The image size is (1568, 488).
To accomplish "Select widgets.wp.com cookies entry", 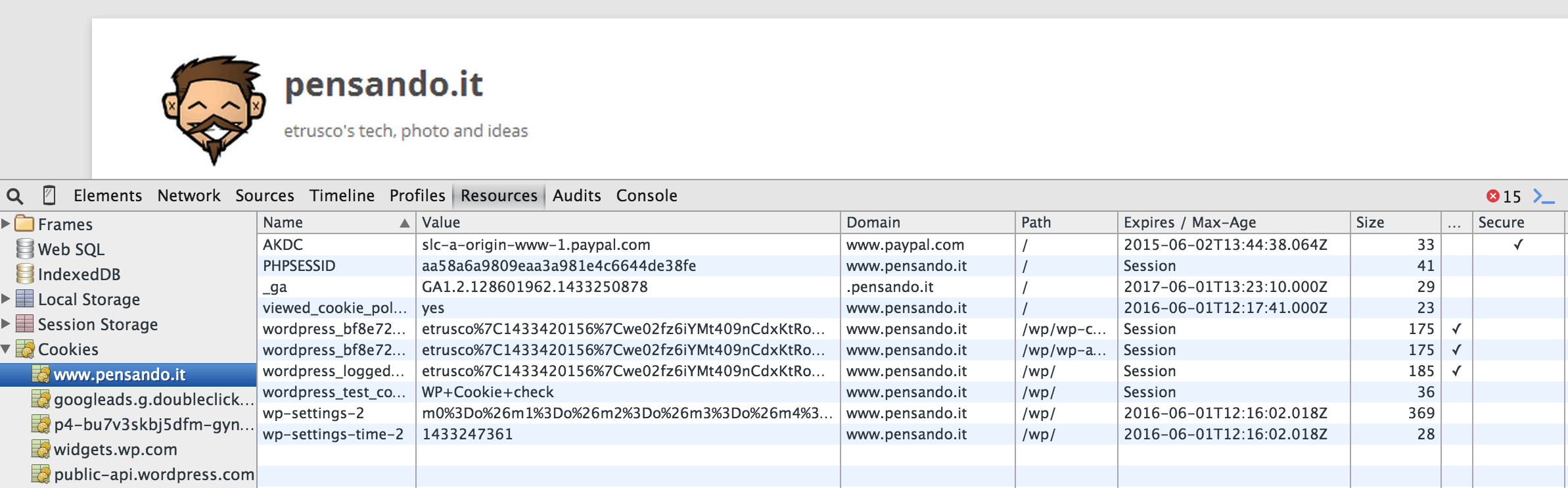I will (116, 449).
